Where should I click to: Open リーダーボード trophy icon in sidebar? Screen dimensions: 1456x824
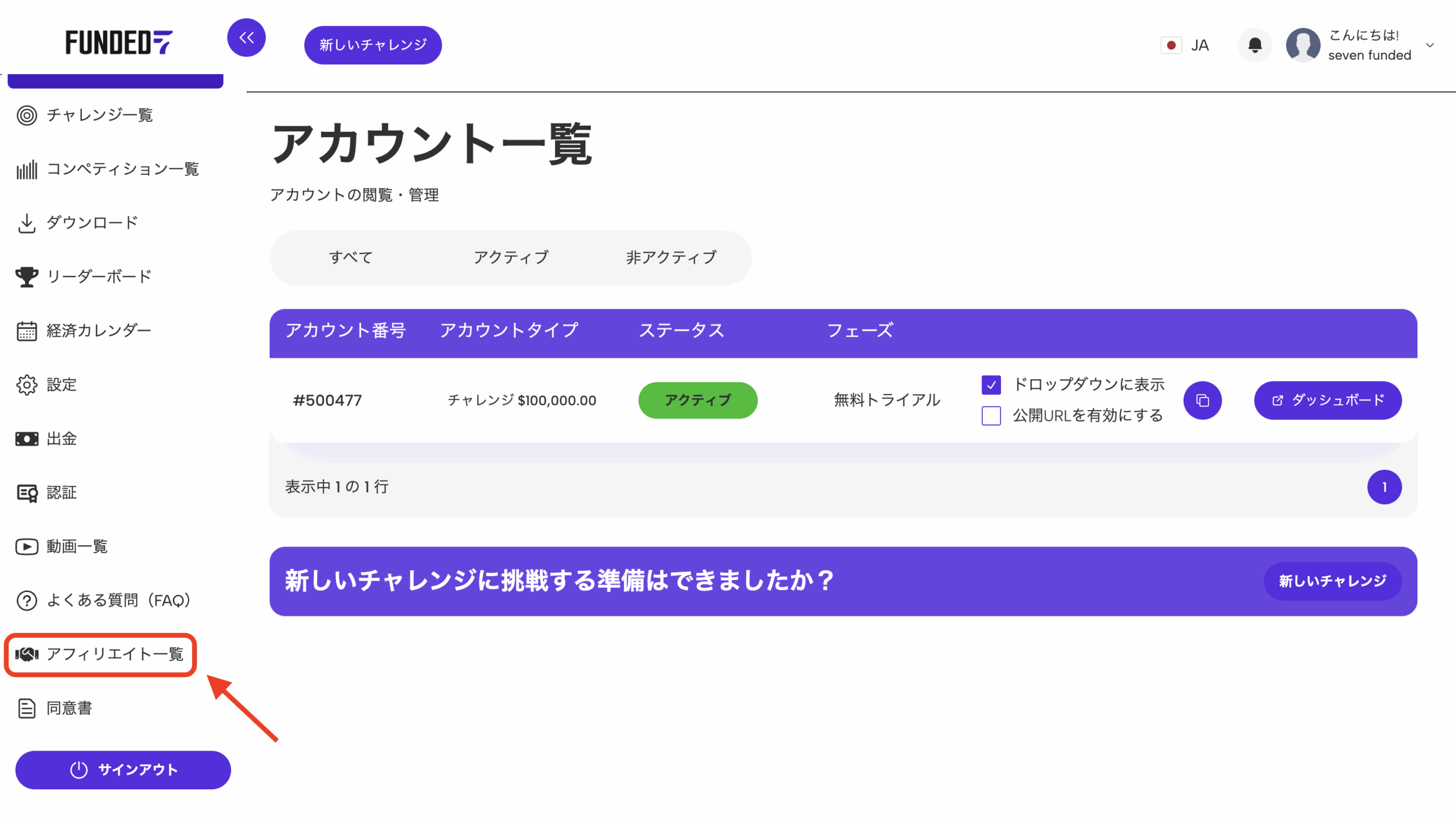26,277
